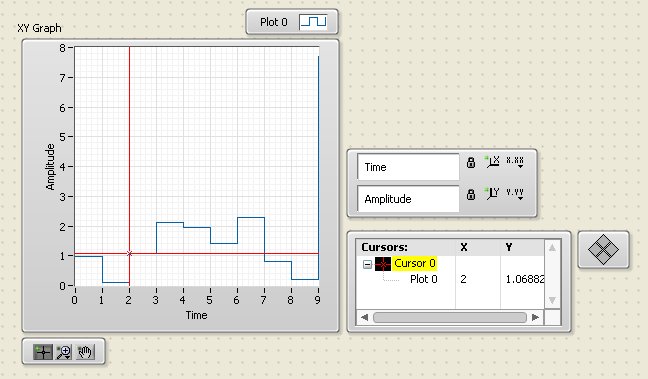Click the Plot 0 step-line style icon
Screen dimensions: 648x379
point(313,22)
